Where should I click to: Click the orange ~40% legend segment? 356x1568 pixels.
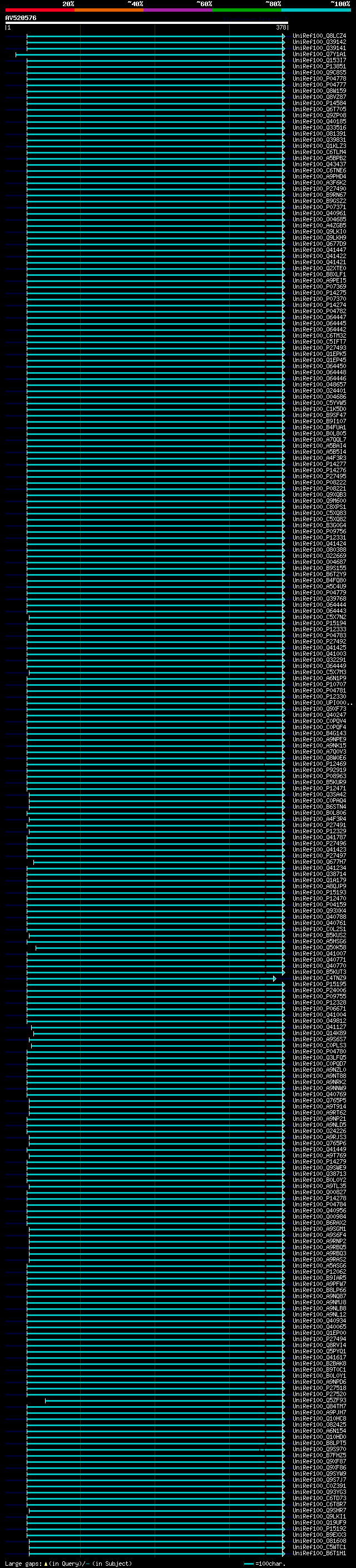click(x=109, y=10)
